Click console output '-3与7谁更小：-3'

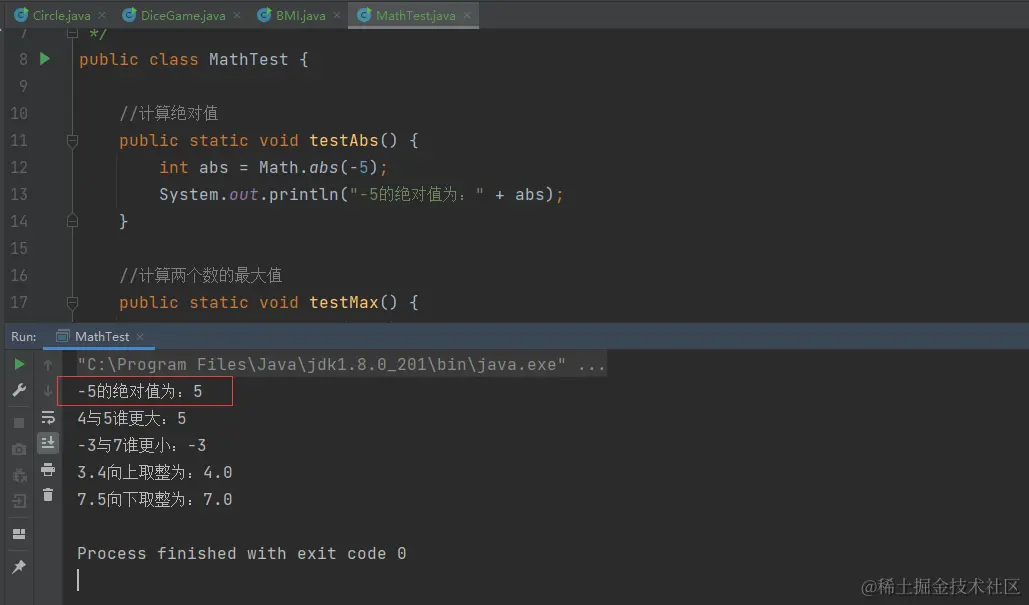point(142,446)
